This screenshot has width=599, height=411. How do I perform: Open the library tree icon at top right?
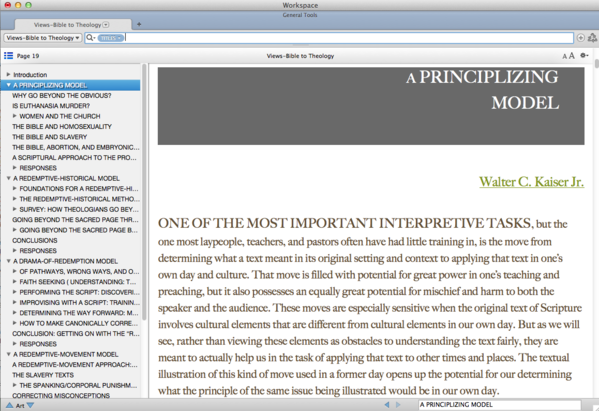[x=592, y=37]
